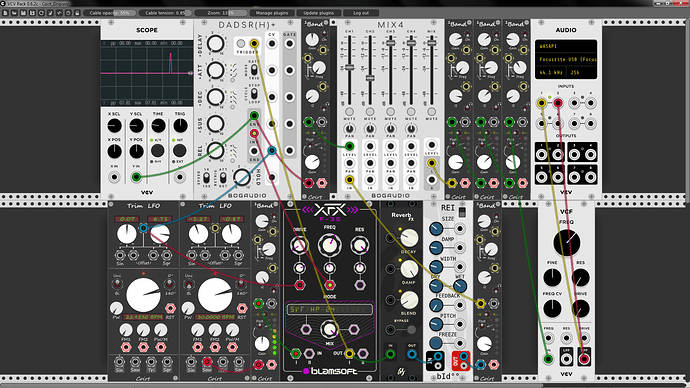690x388 pixels.
Task: Open the Audio driver WASAPI selector
Action: coord(566,46)
